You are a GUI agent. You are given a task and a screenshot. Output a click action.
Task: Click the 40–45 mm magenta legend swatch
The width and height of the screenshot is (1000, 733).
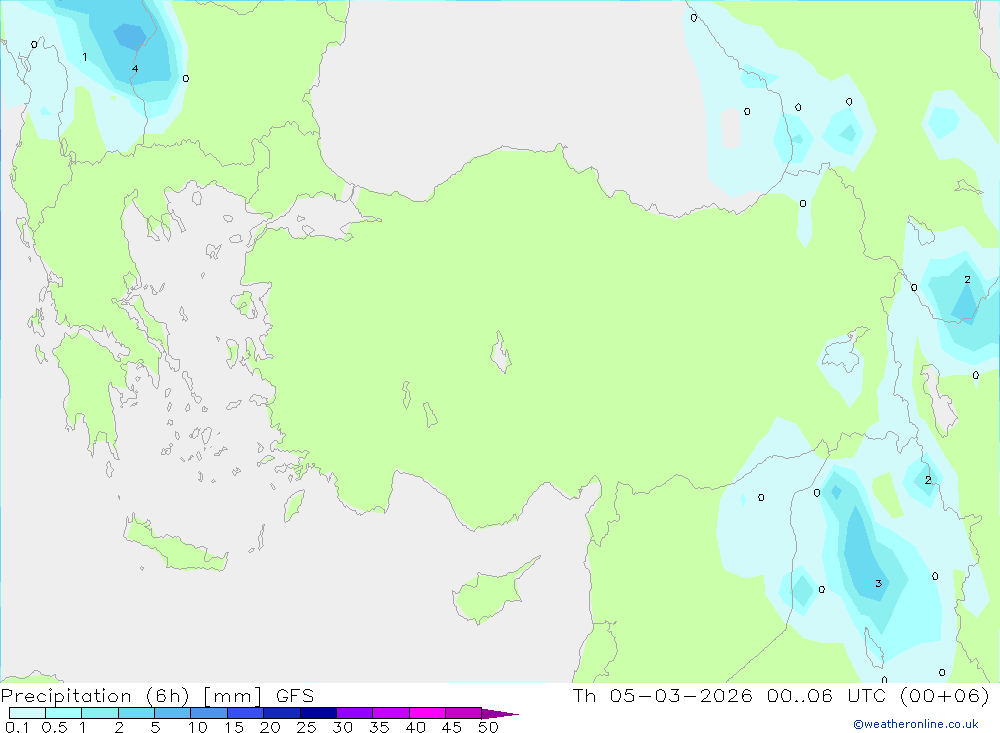[427, 713]
